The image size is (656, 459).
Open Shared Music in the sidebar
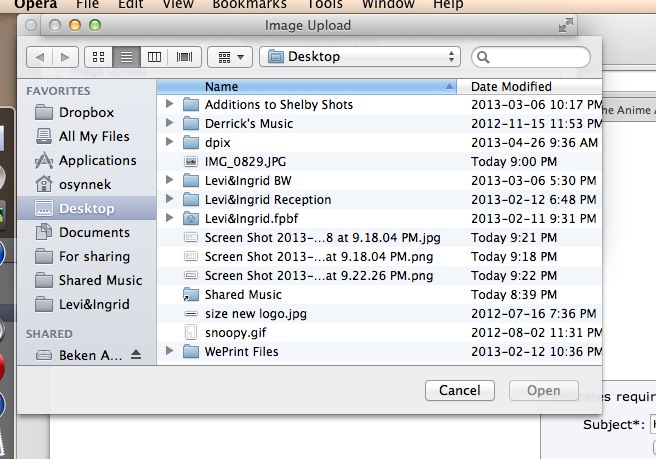click(x=87, y=280)
